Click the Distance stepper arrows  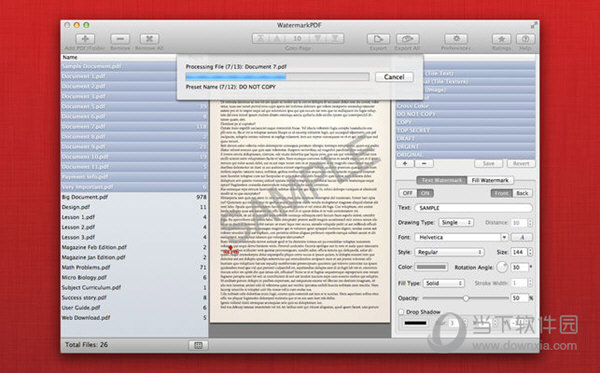pos(530,222)
